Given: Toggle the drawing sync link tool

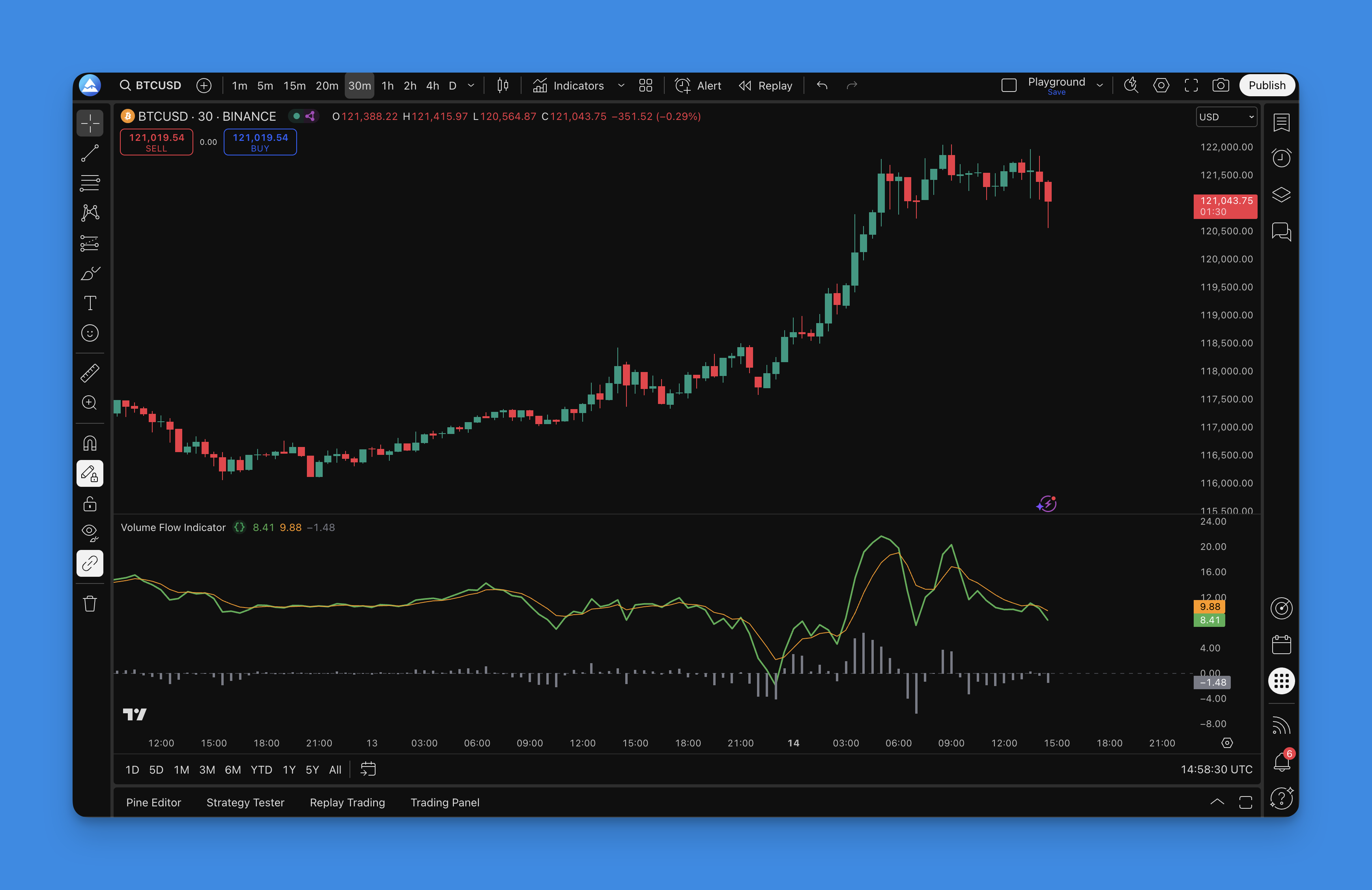Looking at the screenshot, I should pyautogui.click(x=90, y=563).
